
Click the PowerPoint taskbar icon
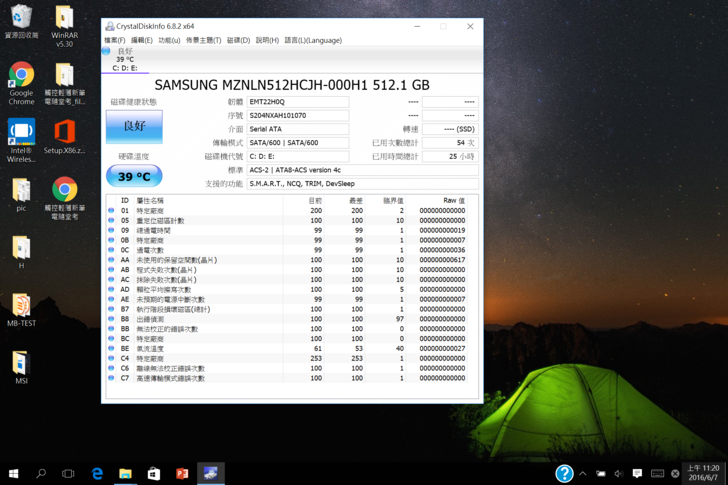tap(182, 473)
